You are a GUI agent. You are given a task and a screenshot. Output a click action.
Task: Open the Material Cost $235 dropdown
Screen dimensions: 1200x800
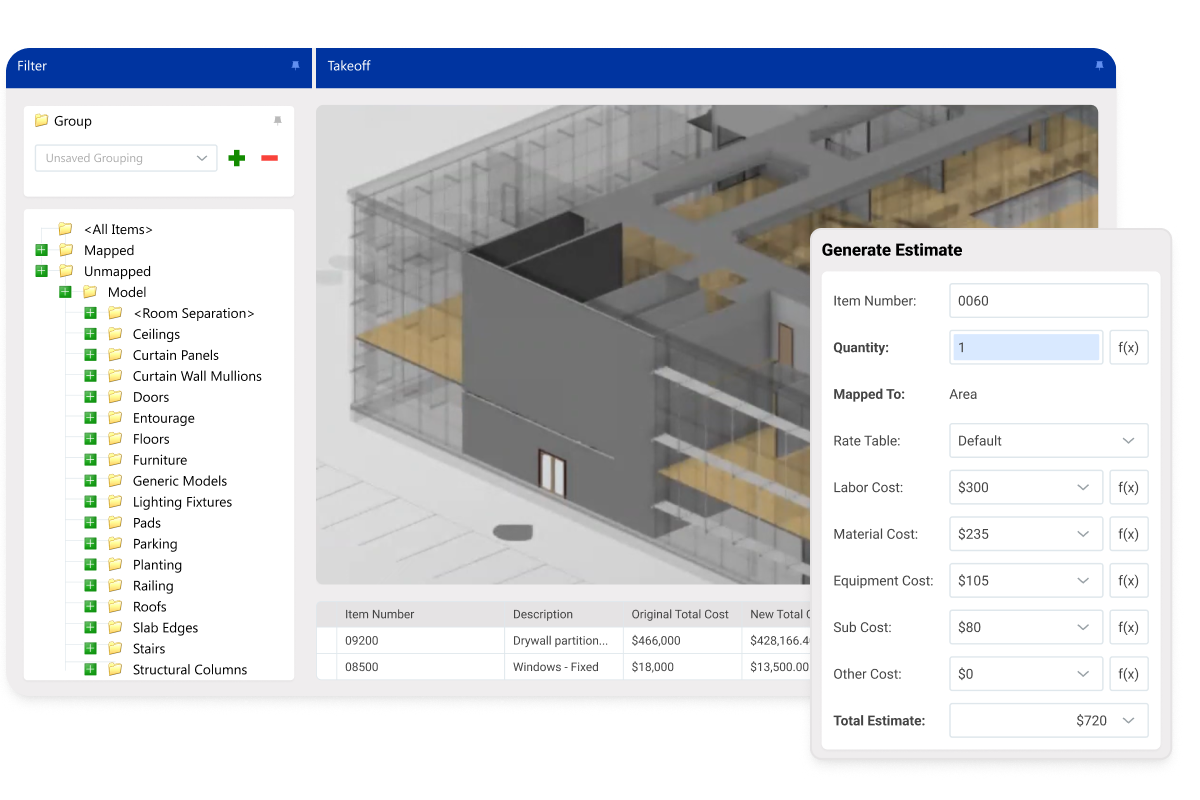1026,534
